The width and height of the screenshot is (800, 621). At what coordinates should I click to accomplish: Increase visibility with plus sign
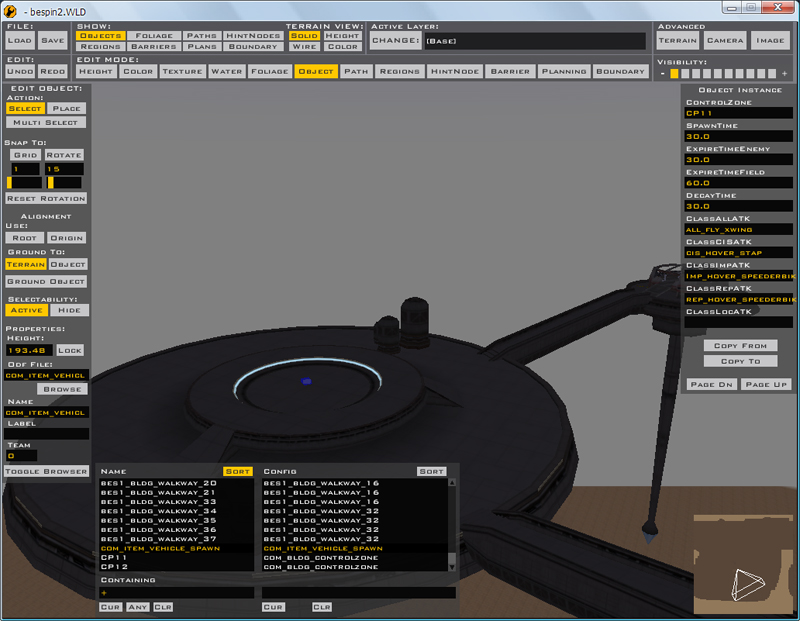pyautogui.click(x=785, y=73)
